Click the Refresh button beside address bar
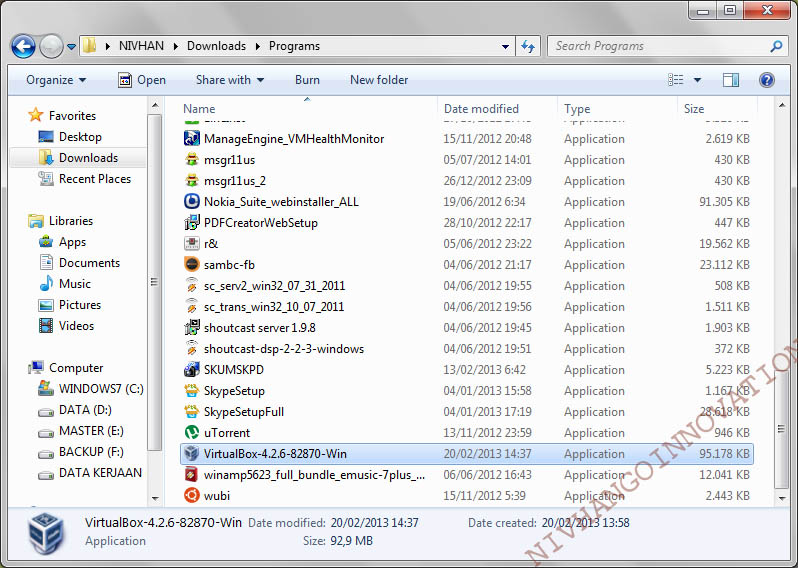798x568 pixels. tap(528, 46)
